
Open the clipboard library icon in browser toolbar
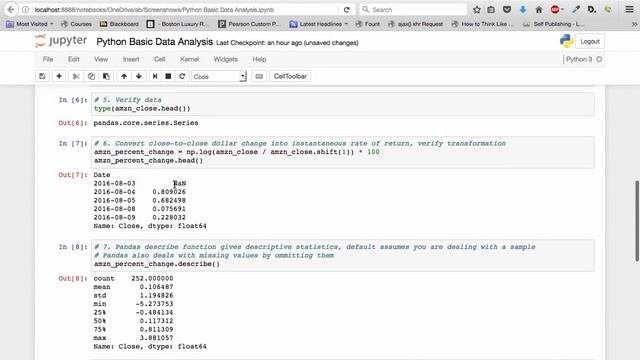[x=491, y=9]
